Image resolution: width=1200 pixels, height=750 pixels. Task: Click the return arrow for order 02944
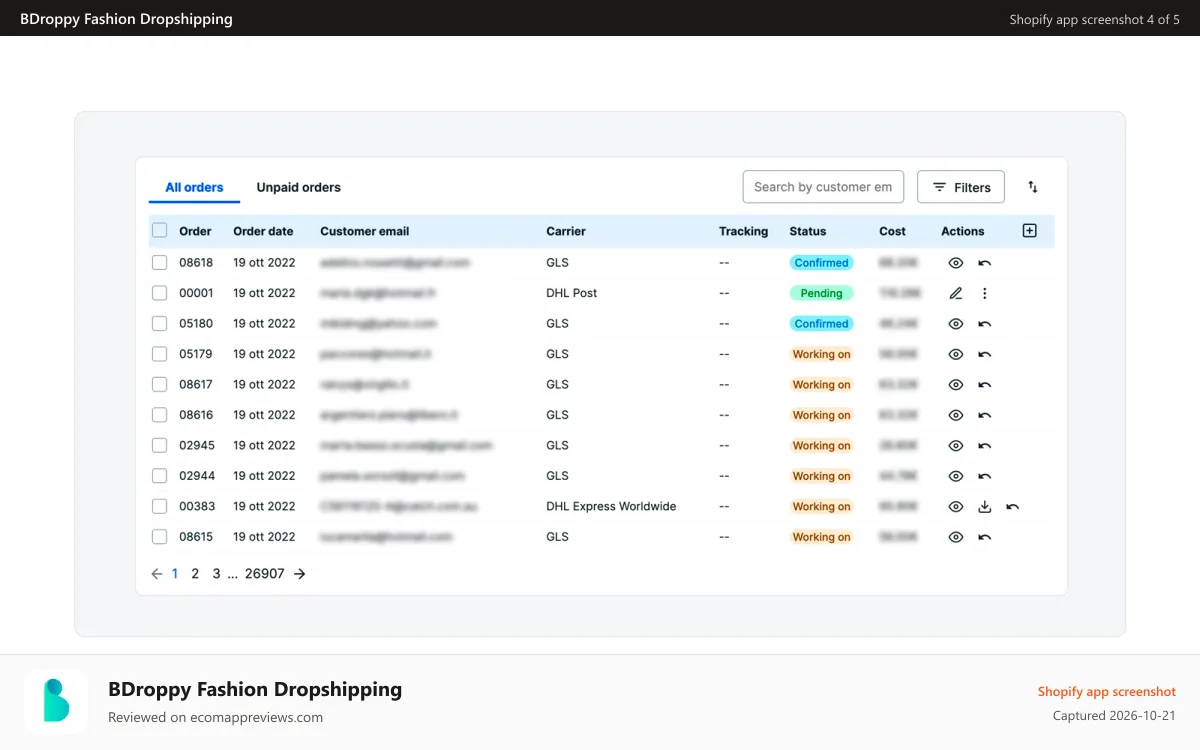[x=984, y=476]
